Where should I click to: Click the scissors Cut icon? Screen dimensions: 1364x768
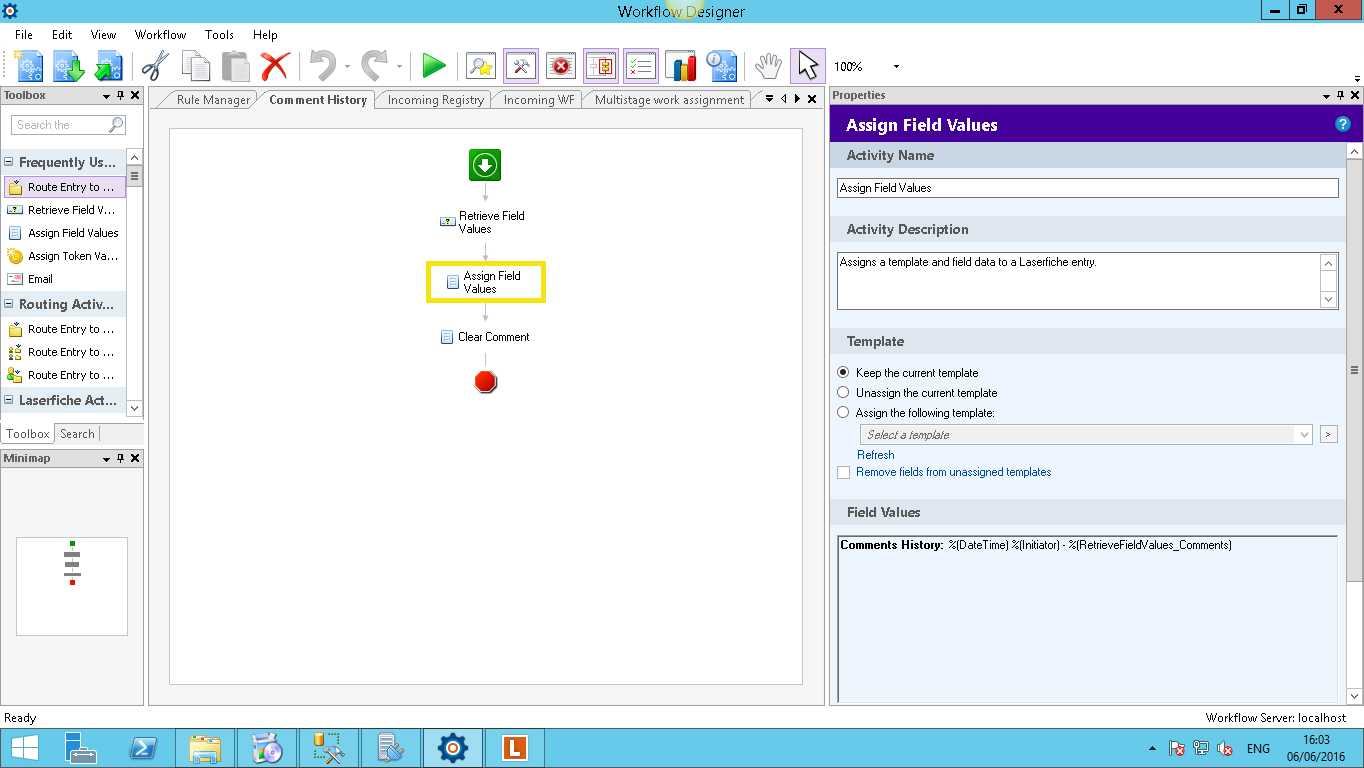tap(155, 66)
